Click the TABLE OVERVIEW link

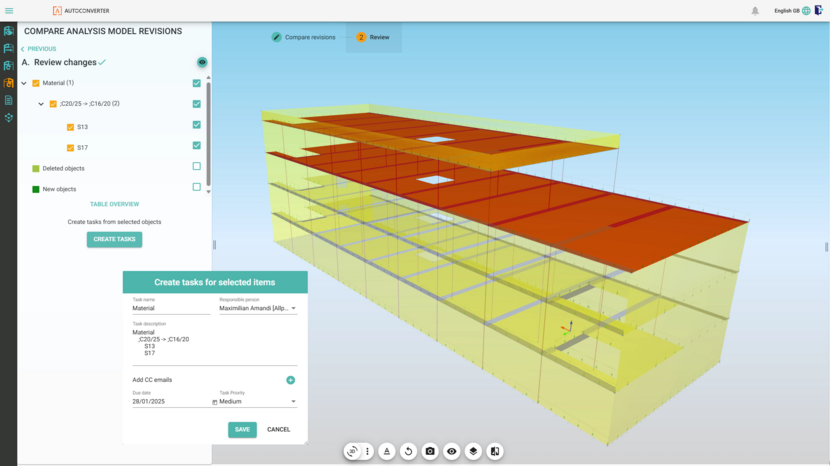(114, 204)
